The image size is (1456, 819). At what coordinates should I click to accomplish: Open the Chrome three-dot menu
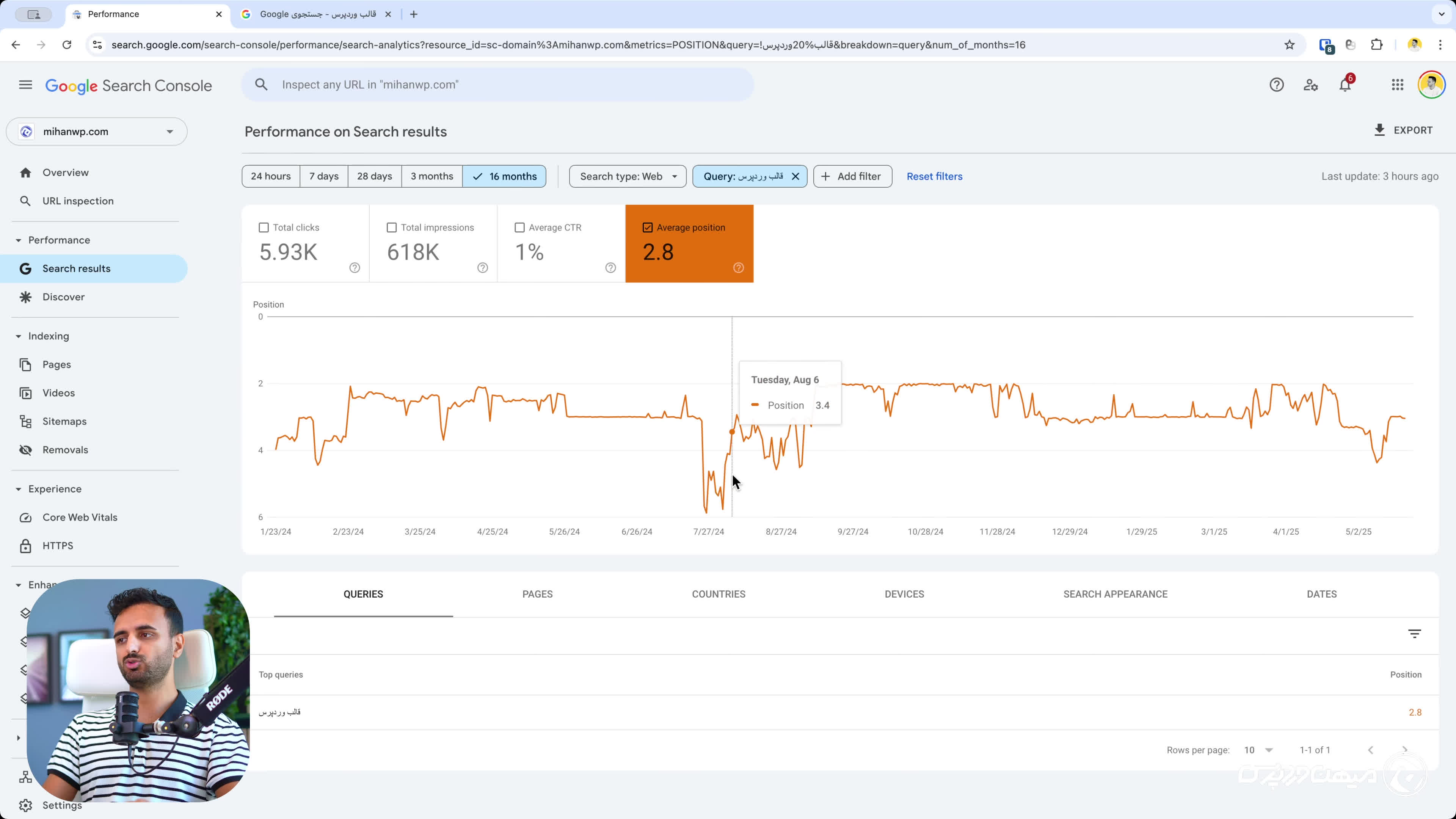pyautogui.click(x=1440, y=45)
